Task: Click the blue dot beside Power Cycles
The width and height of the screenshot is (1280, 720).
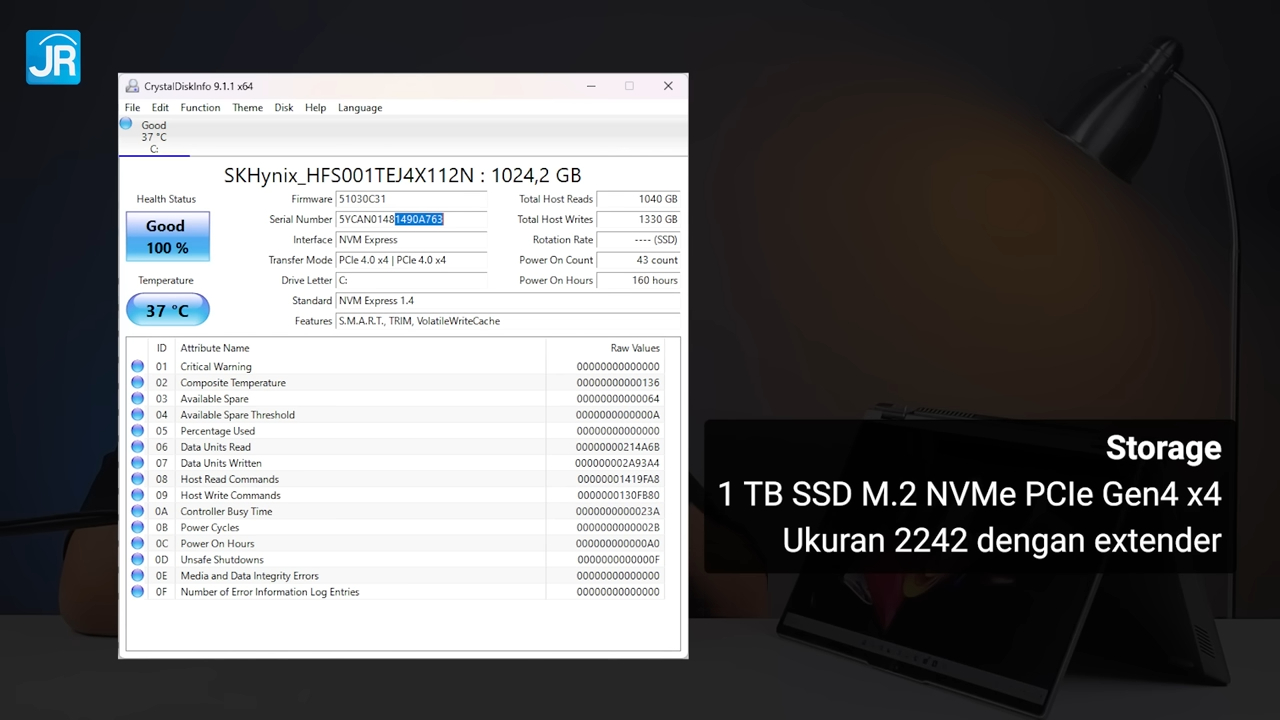Action: click(137, 527)
